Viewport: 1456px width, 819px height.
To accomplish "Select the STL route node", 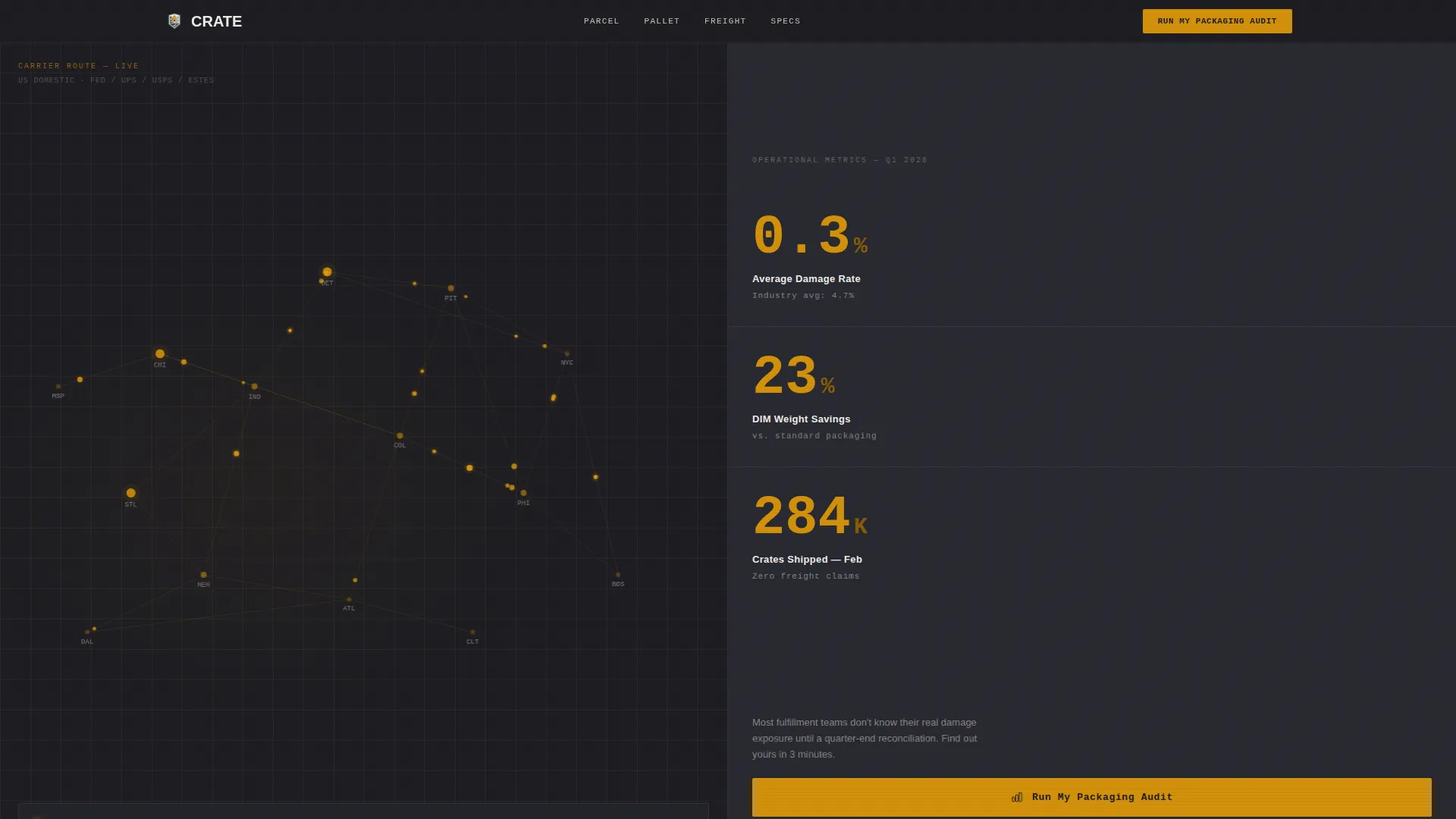I will pyautogui.click(x=130, y=493).
